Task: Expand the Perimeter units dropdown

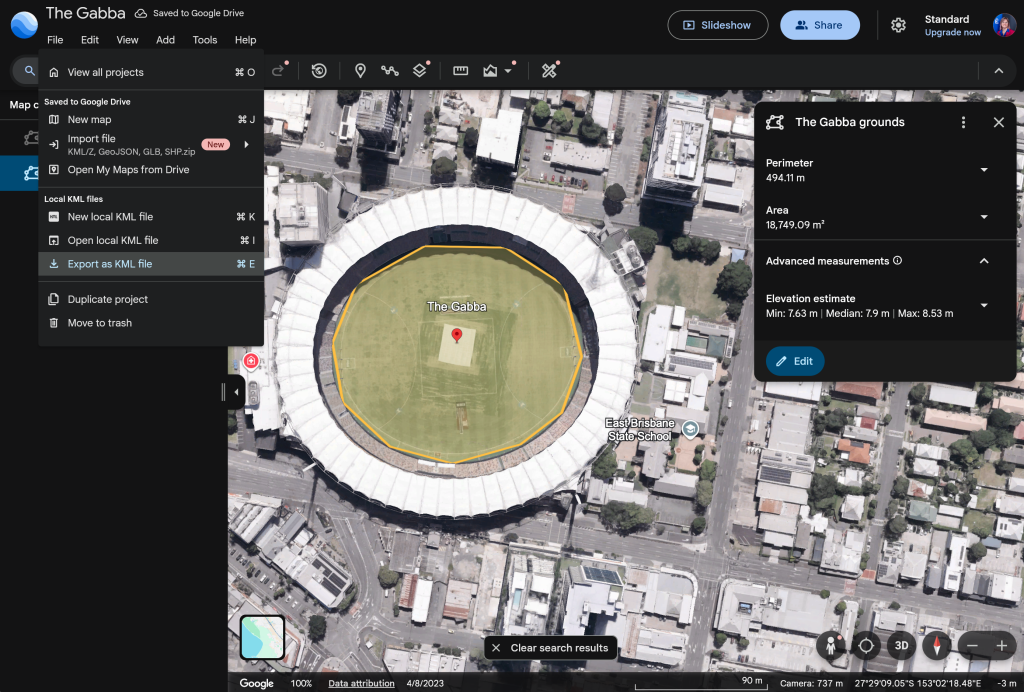Action: pyautogui.click(x=983, y=170)
